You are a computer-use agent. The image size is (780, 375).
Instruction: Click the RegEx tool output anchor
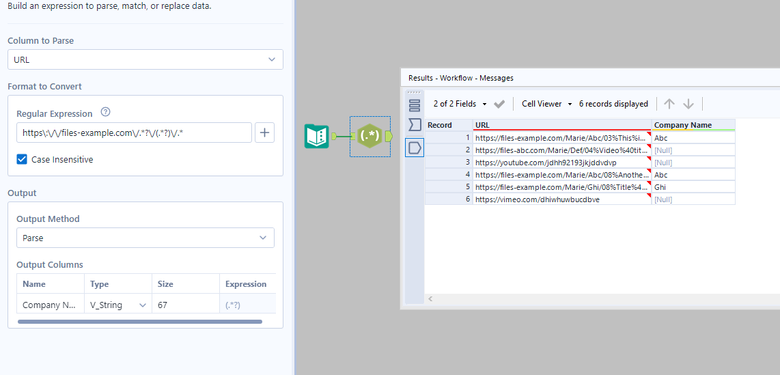[x=389, y=136]
